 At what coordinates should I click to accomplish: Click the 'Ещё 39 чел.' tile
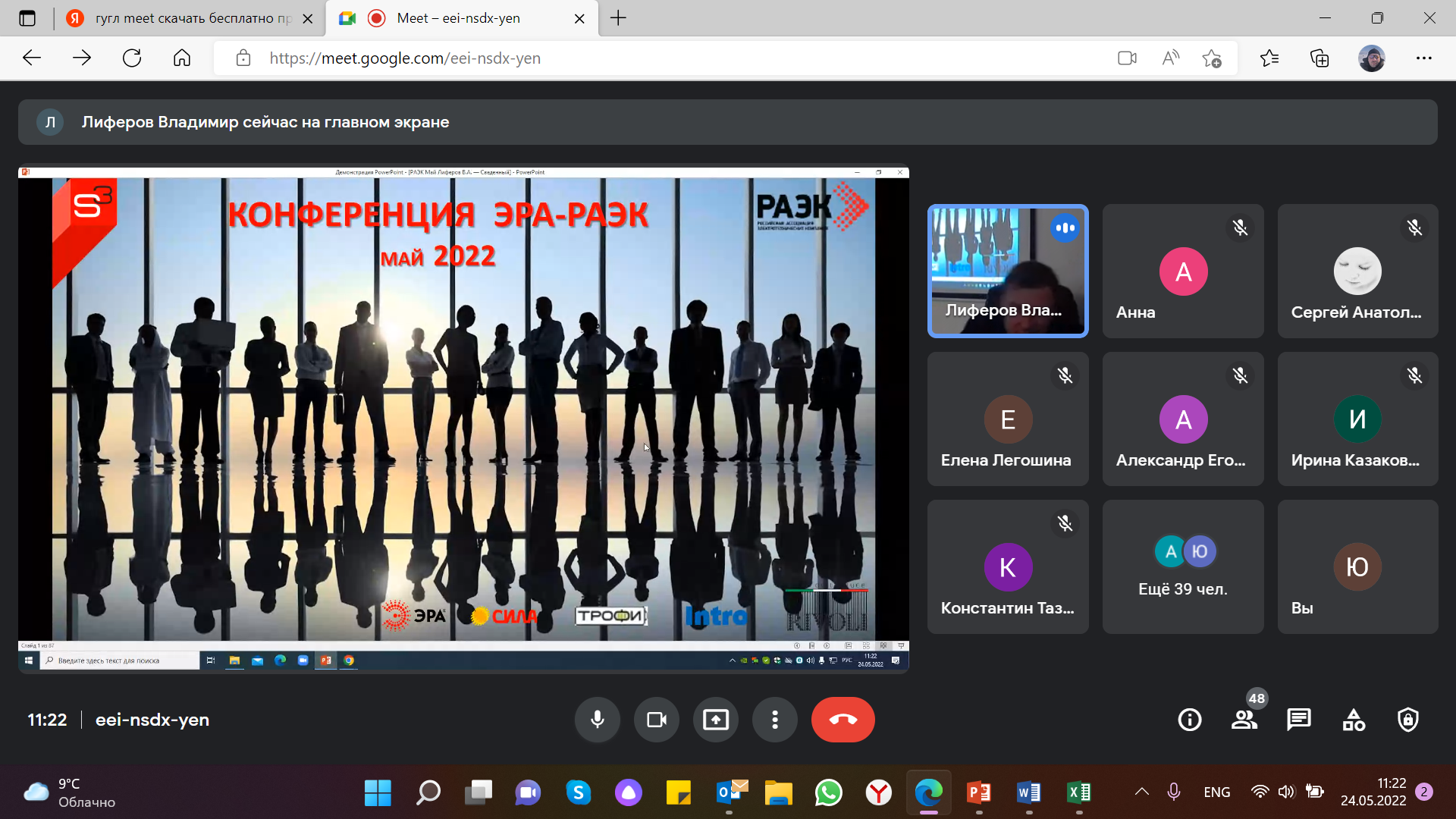pyautogui.click(x=1182, y=566)
